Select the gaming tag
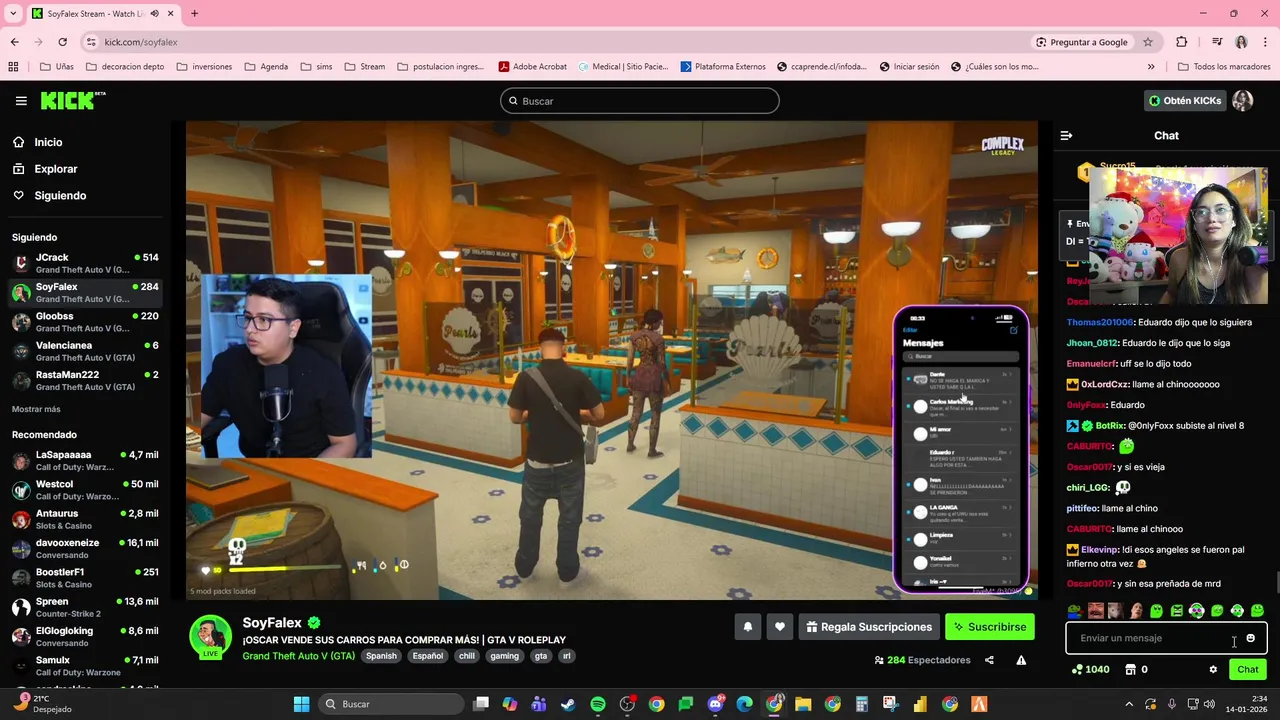Image resolution: width=1280 pixels, height=720 pixels. 505,656
